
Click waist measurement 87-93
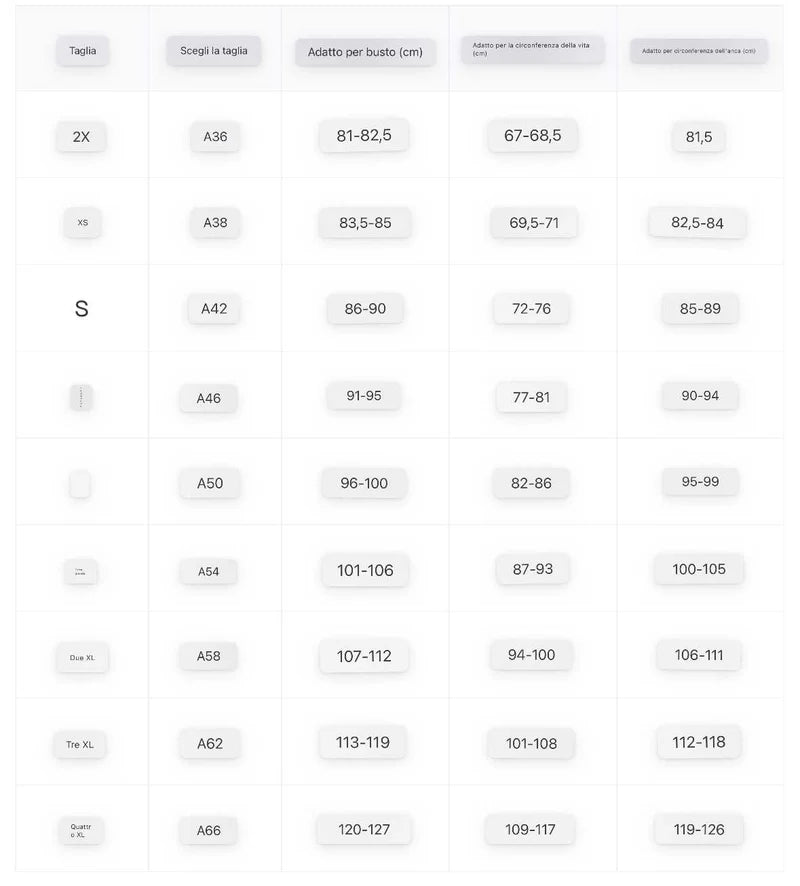click(x=532, y=569)
